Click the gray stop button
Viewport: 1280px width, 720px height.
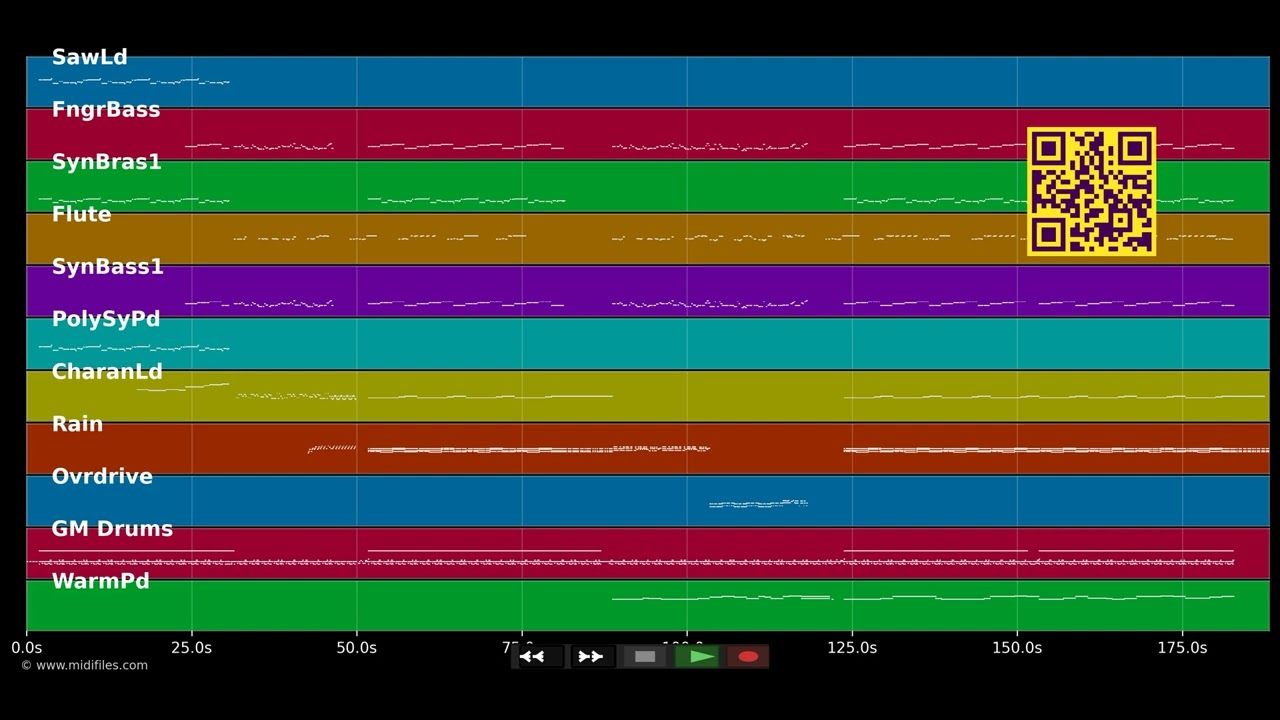pos(645,657)
